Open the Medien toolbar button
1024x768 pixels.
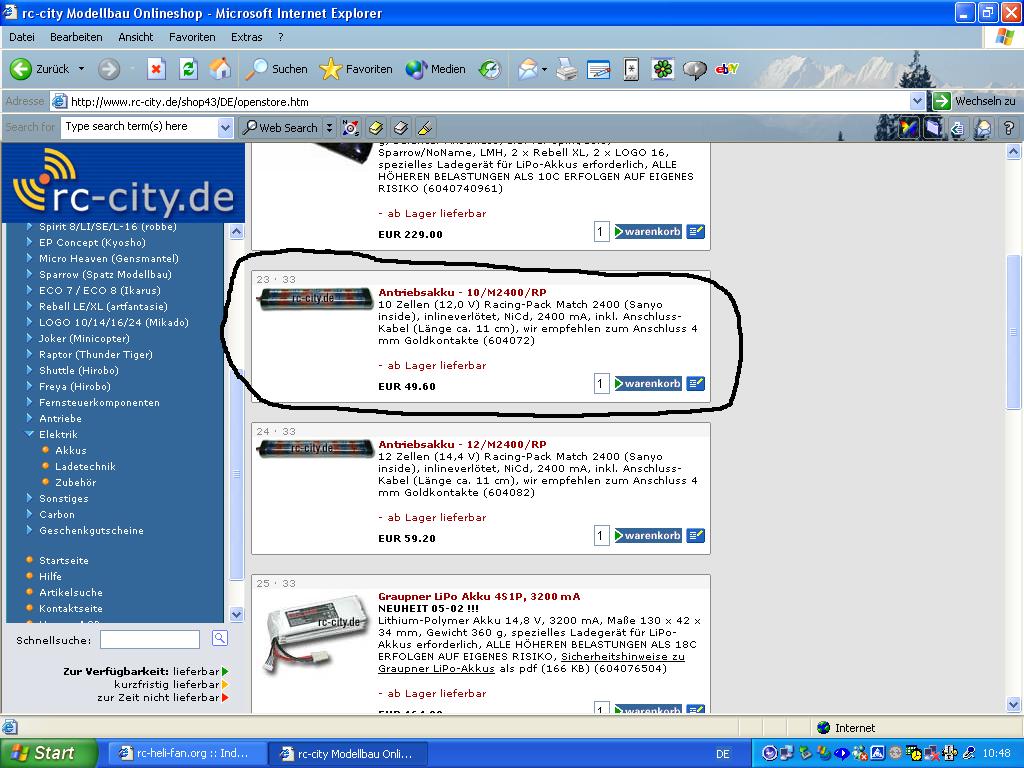[435, 69]
